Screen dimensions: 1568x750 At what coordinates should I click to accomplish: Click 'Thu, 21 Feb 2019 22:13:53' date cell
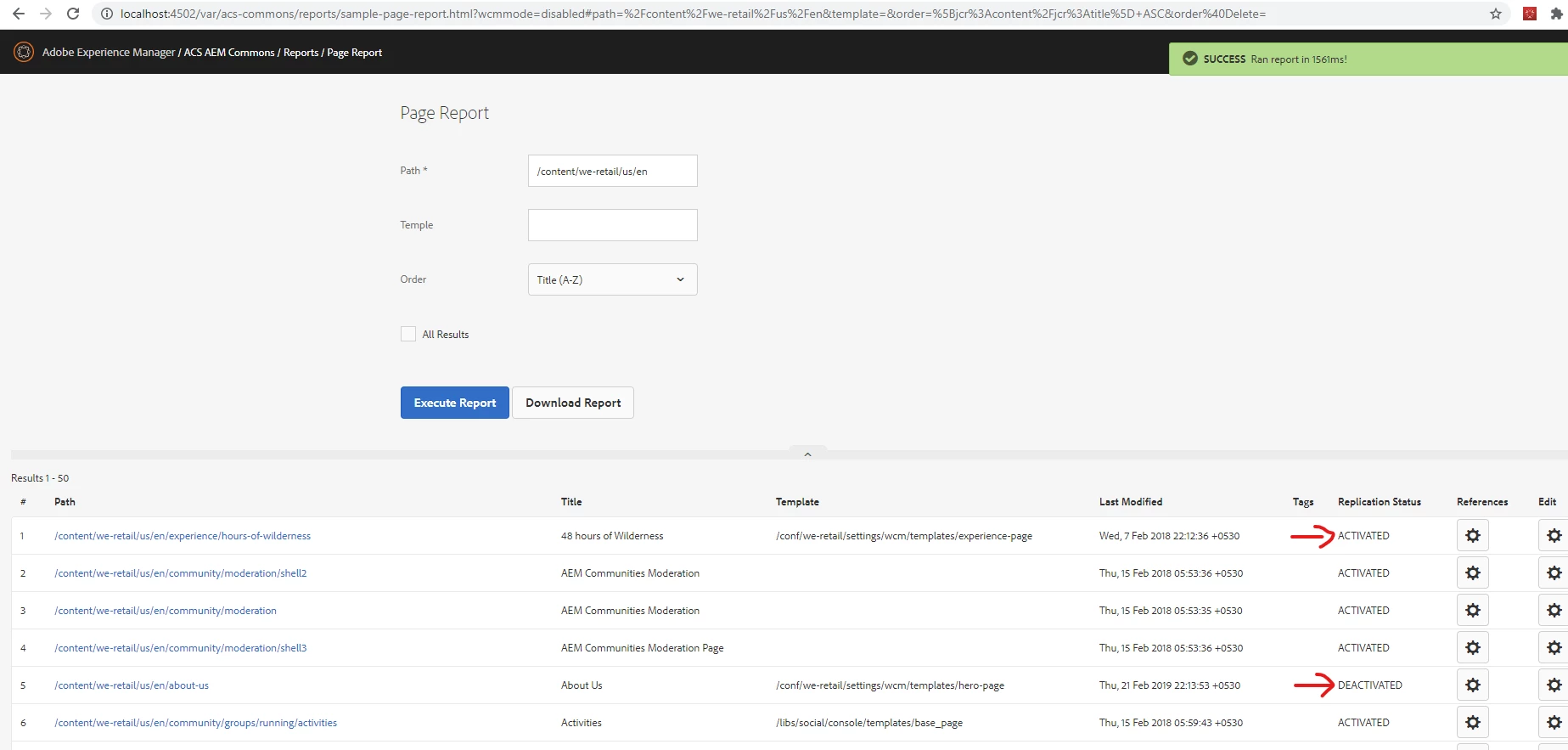pos(1170,685)
